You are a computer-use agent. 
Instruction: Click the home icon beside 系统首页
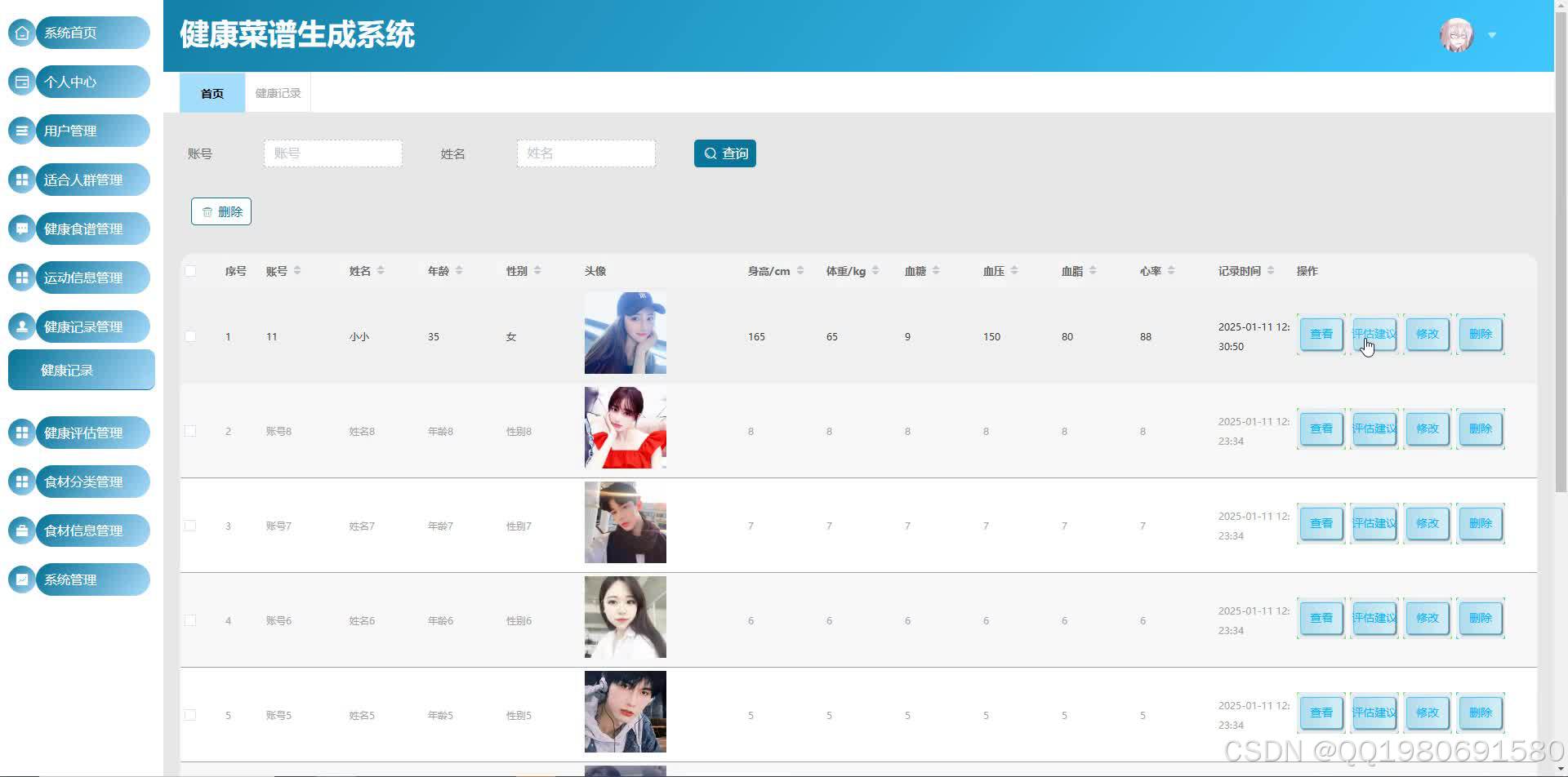pos(22,33)
